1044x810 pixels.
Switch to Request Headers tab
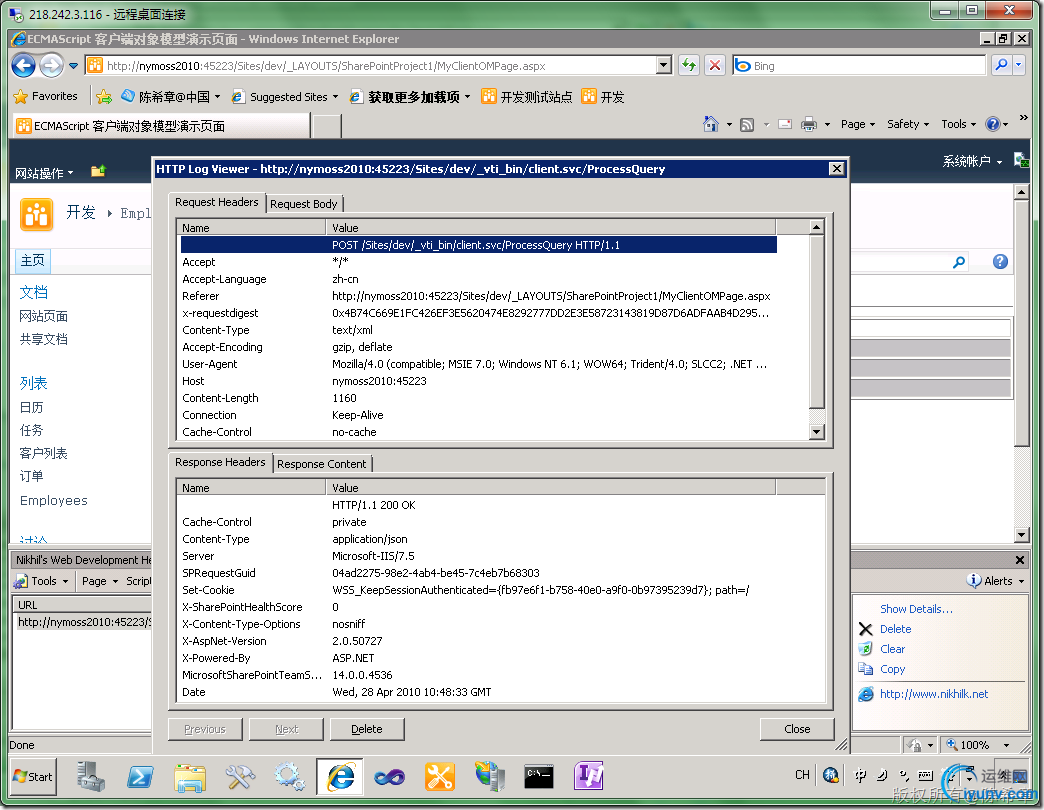click(x=216, y=202)
